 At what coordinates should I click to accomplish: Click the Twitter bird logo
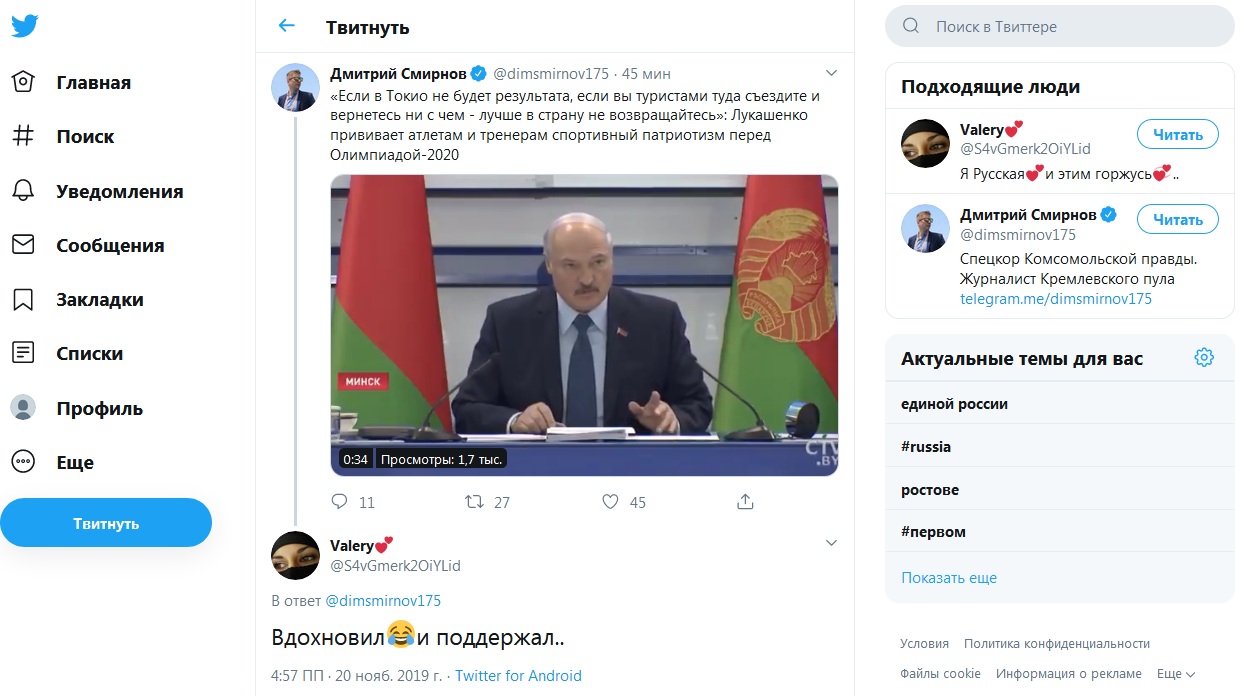pyautogui.click(x=24, y=25)
